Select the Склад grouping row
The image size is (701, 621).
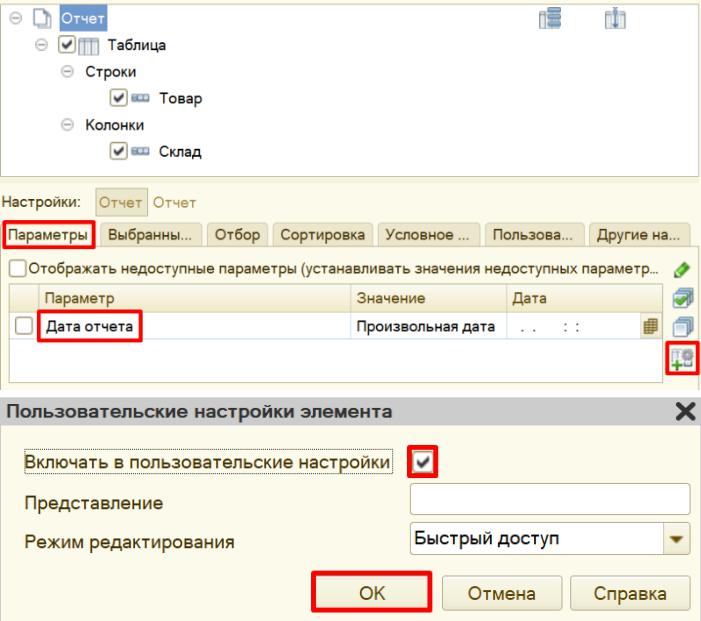180,152
